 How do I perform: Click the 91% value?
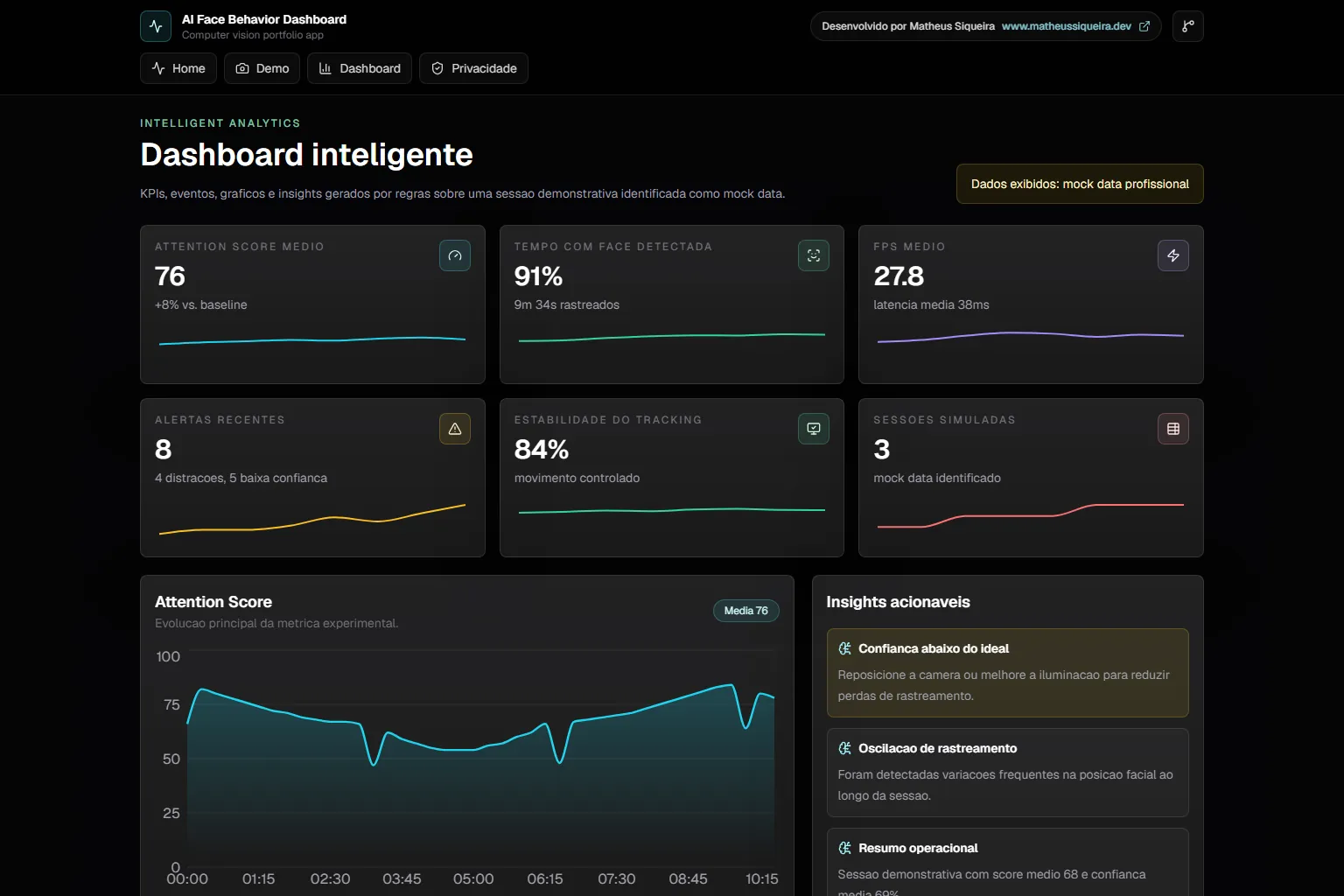pyautogui.click(x=538, y=276)
